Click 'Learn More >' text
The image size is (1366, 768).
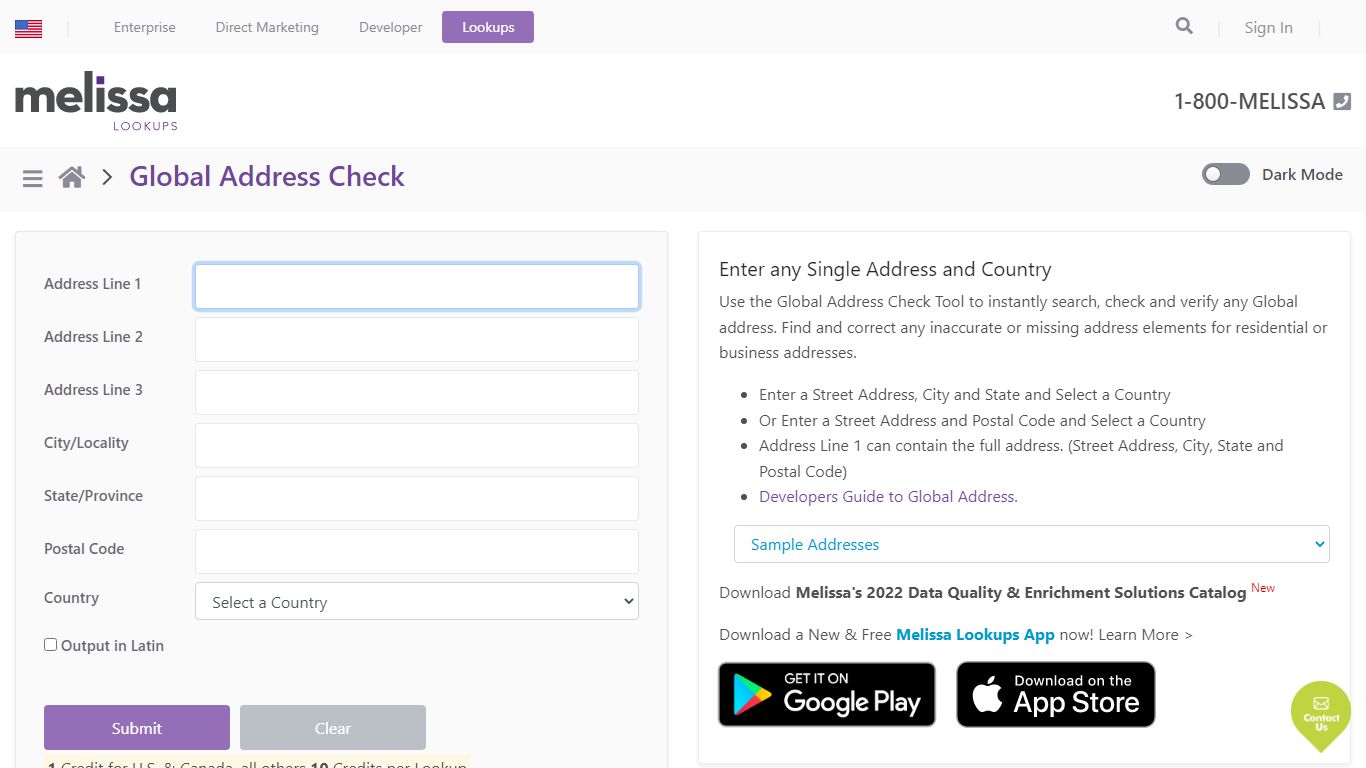pyautogui.click(x=1146, y=634)
